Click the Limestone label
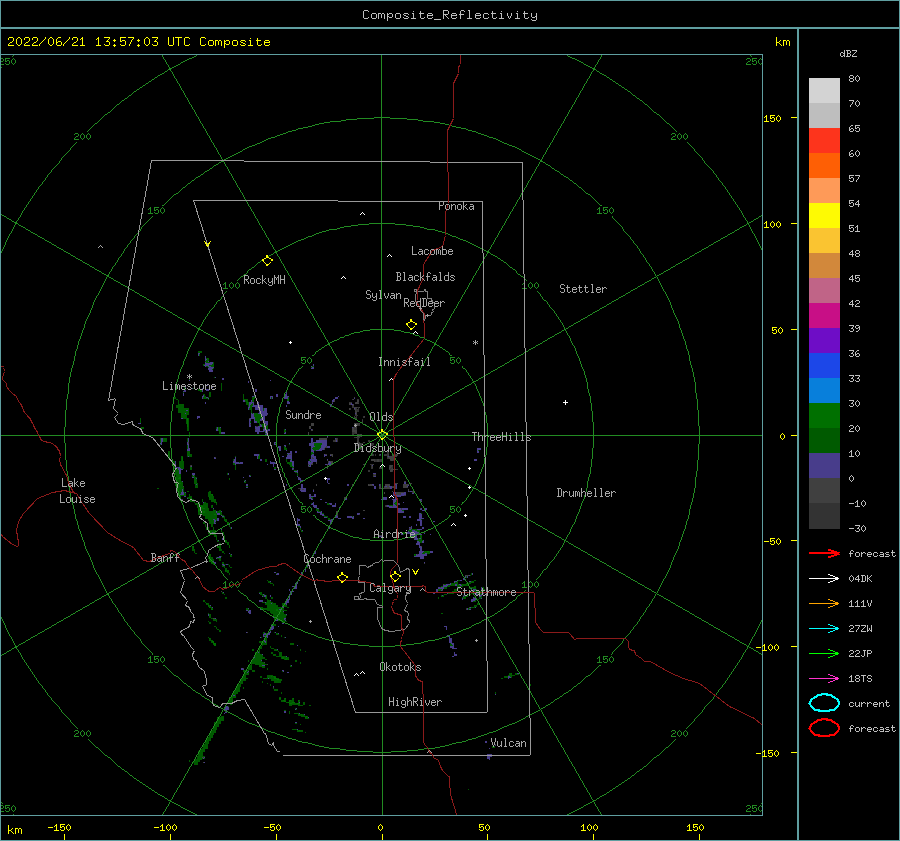 (x=189, y=386)
